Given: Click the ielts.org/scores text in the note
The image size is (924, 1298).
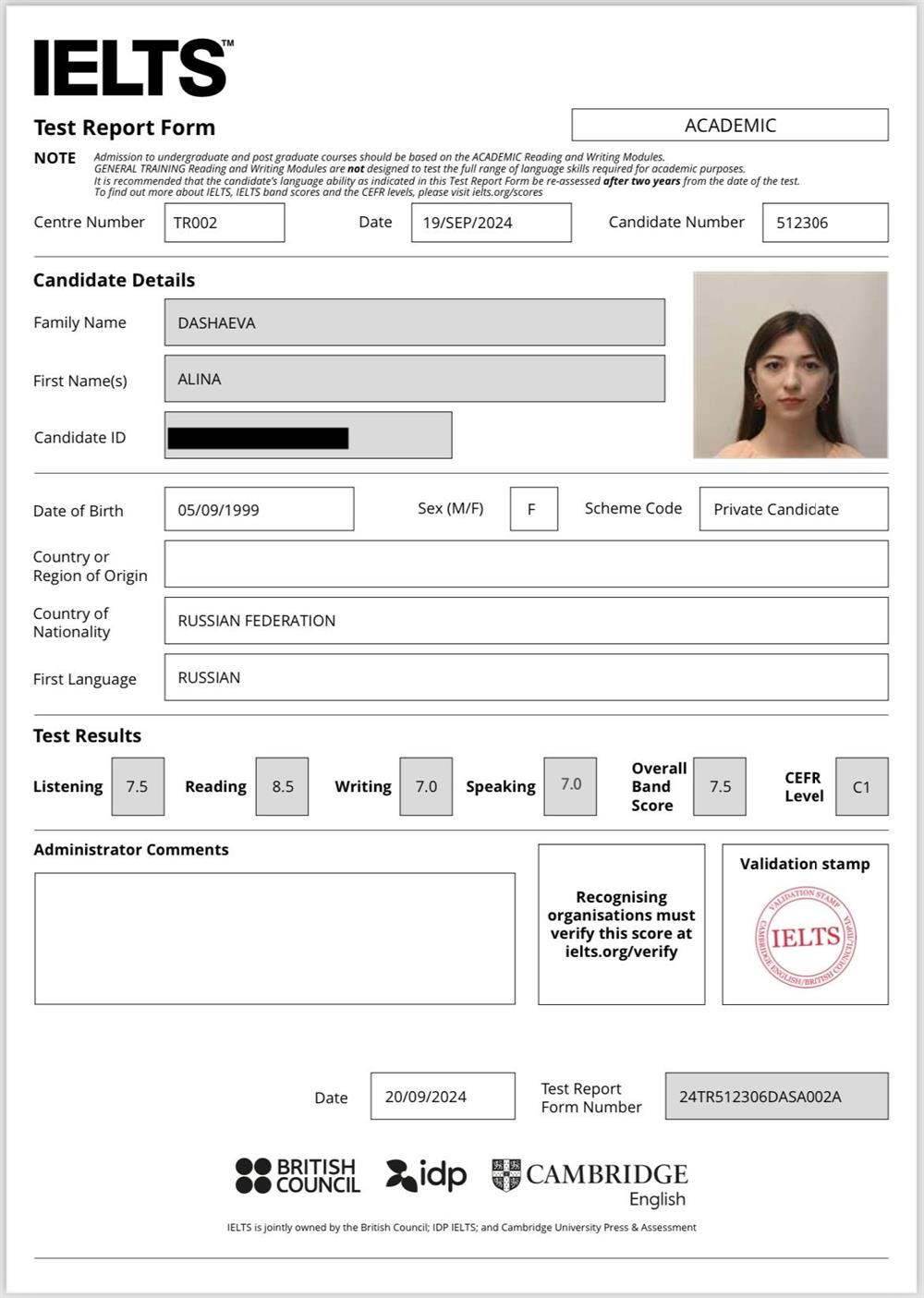Looking at the screenshot, I should tap(507, 192).
